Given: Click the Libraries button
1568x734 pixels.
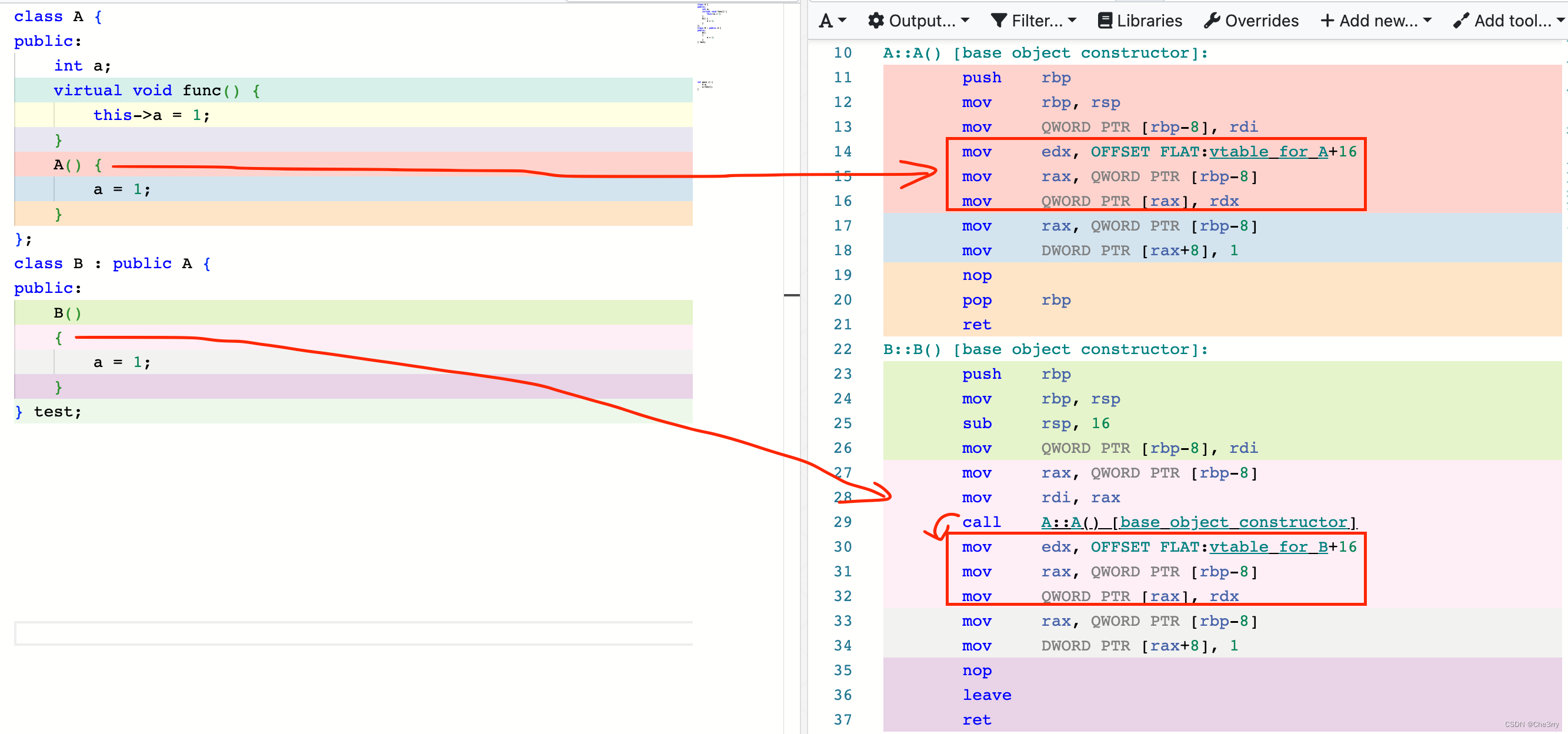Looking at the screenshot, I should click(x=1139, y=21).
